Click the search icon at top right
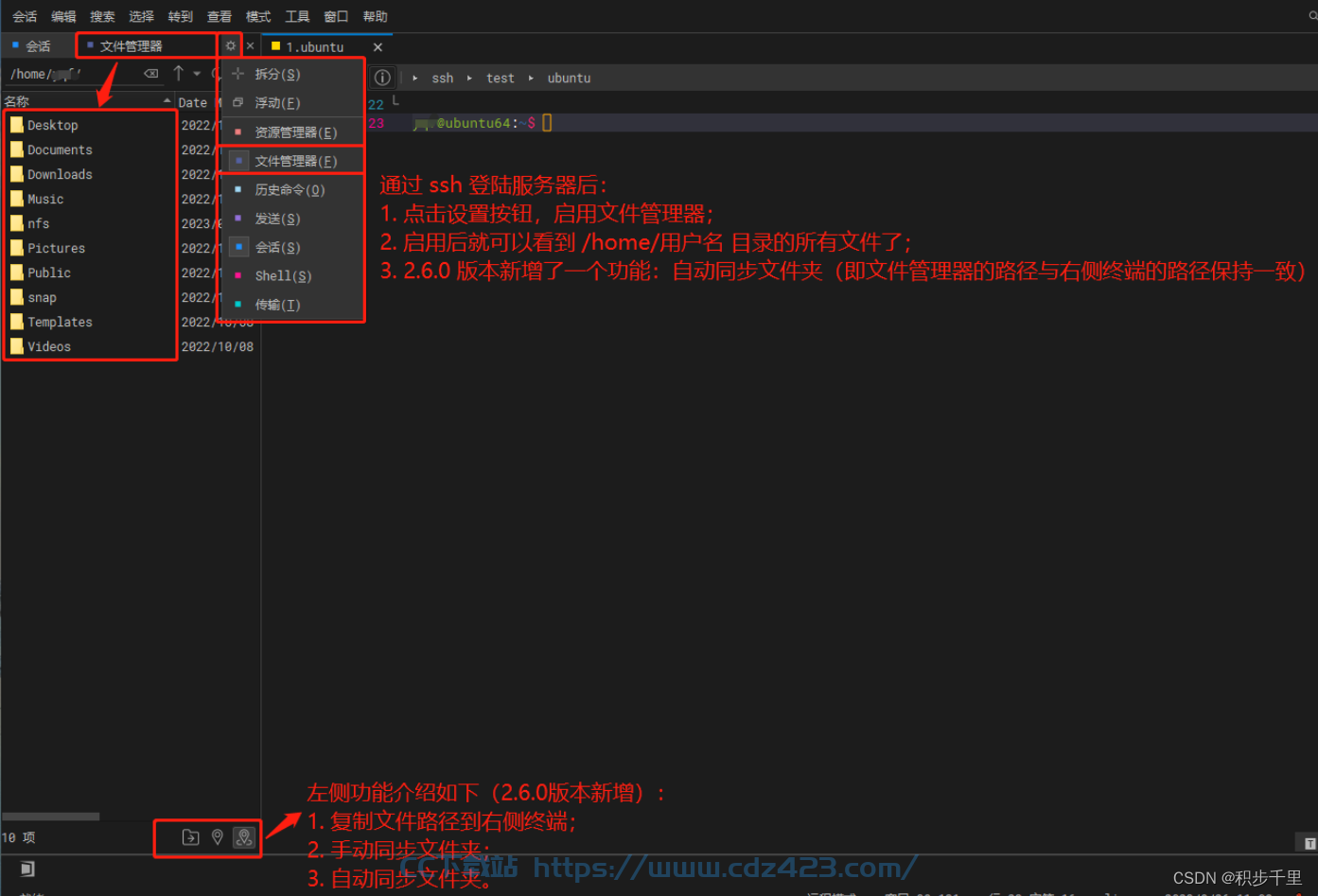Viewport: 1318px width, 896px height. coord(1312,16)
